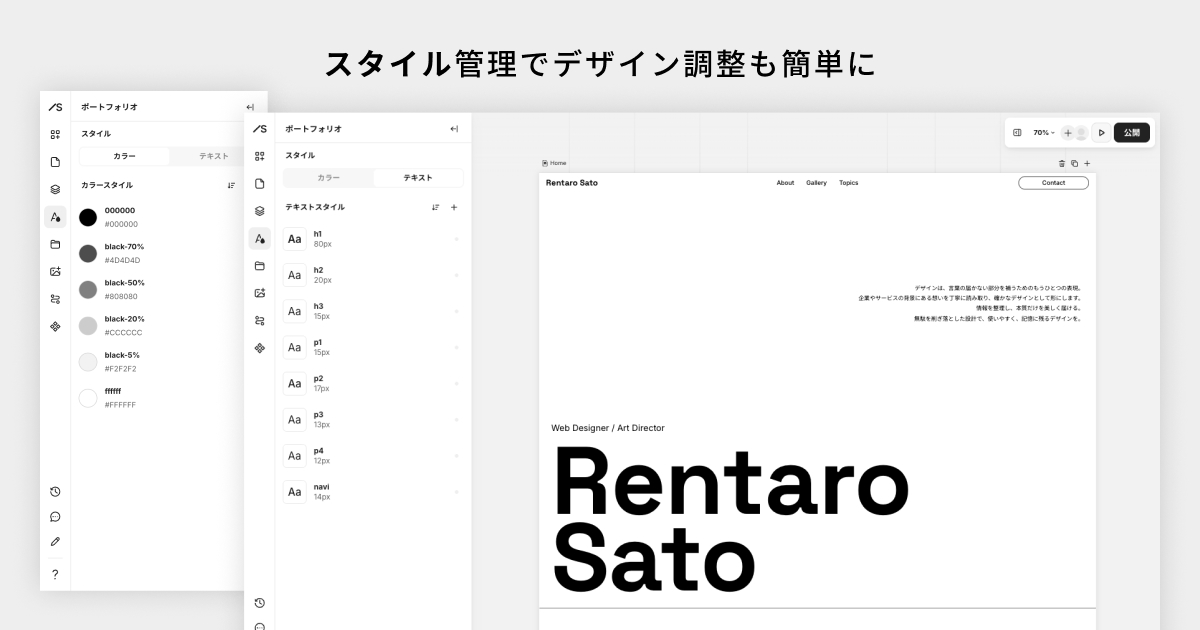
Task: Add a new page beside Home frame
Action: tap(1087, 163)
